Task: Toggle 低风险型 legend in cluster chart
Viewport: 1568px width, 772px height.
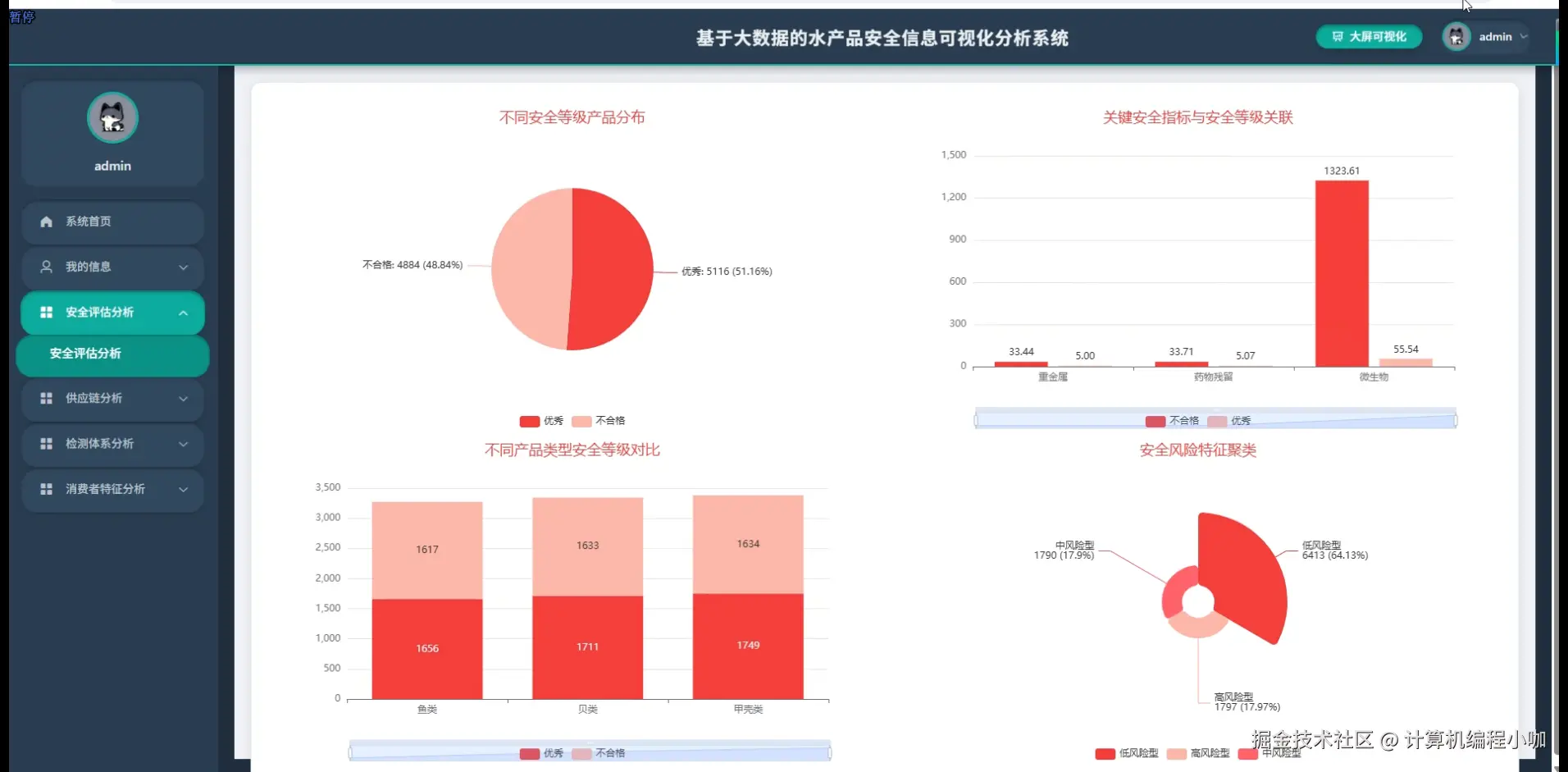Action: (x=1126, y=753)
